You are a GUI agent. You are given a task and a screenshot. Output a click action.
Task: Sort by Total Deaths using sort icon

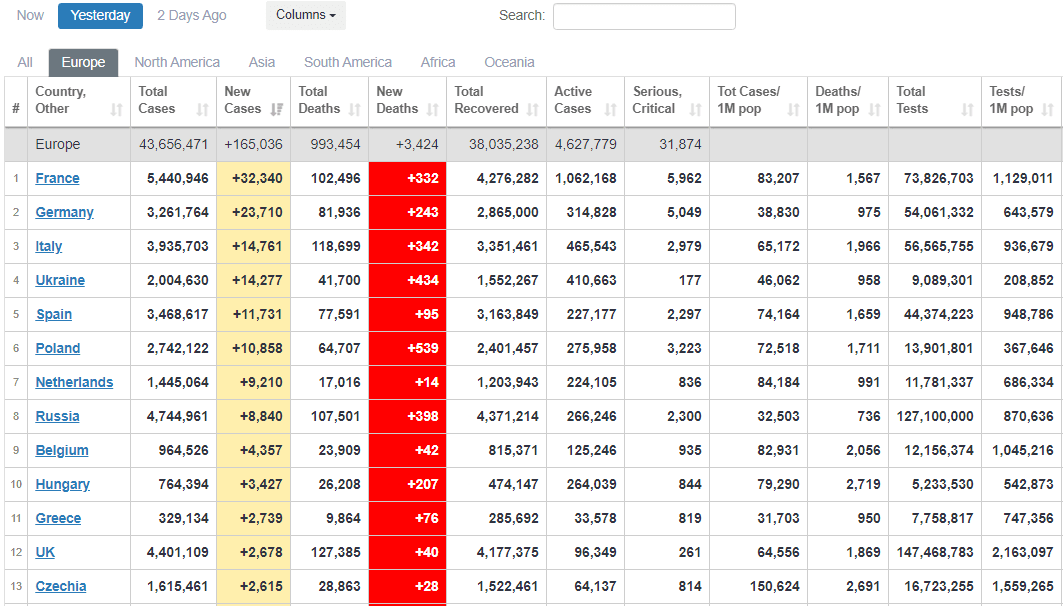355,109
